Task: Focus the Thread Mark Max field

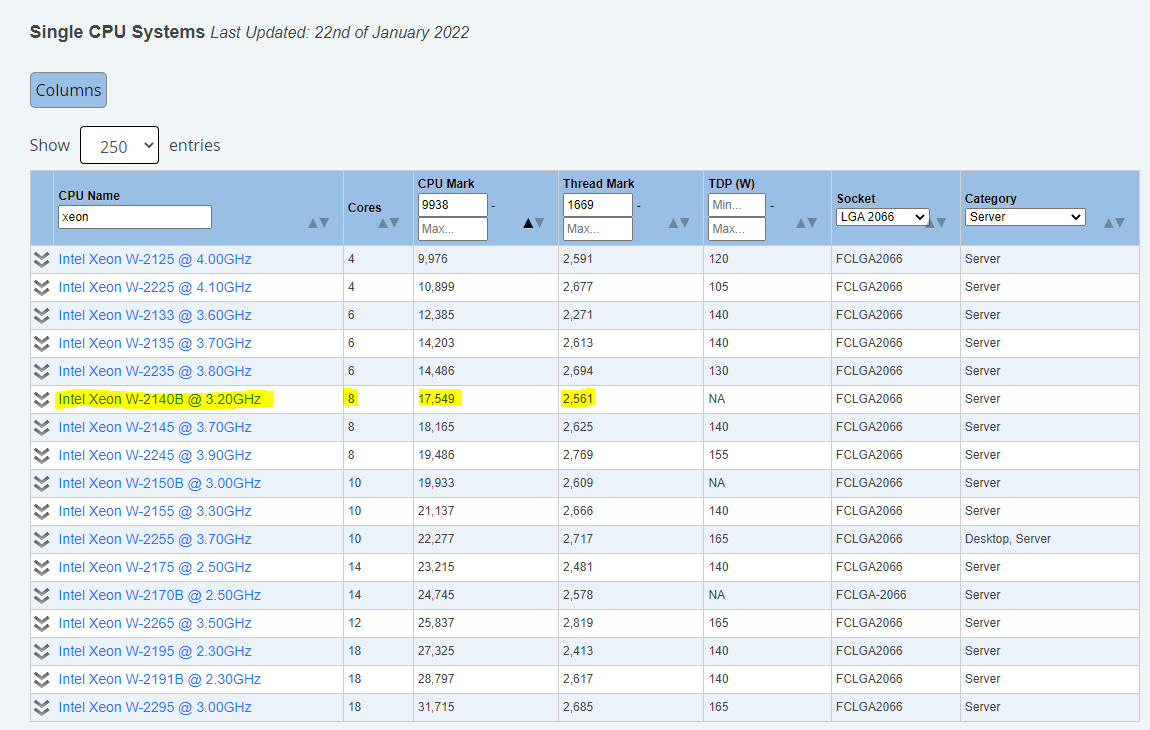Action: click(598, 229)
